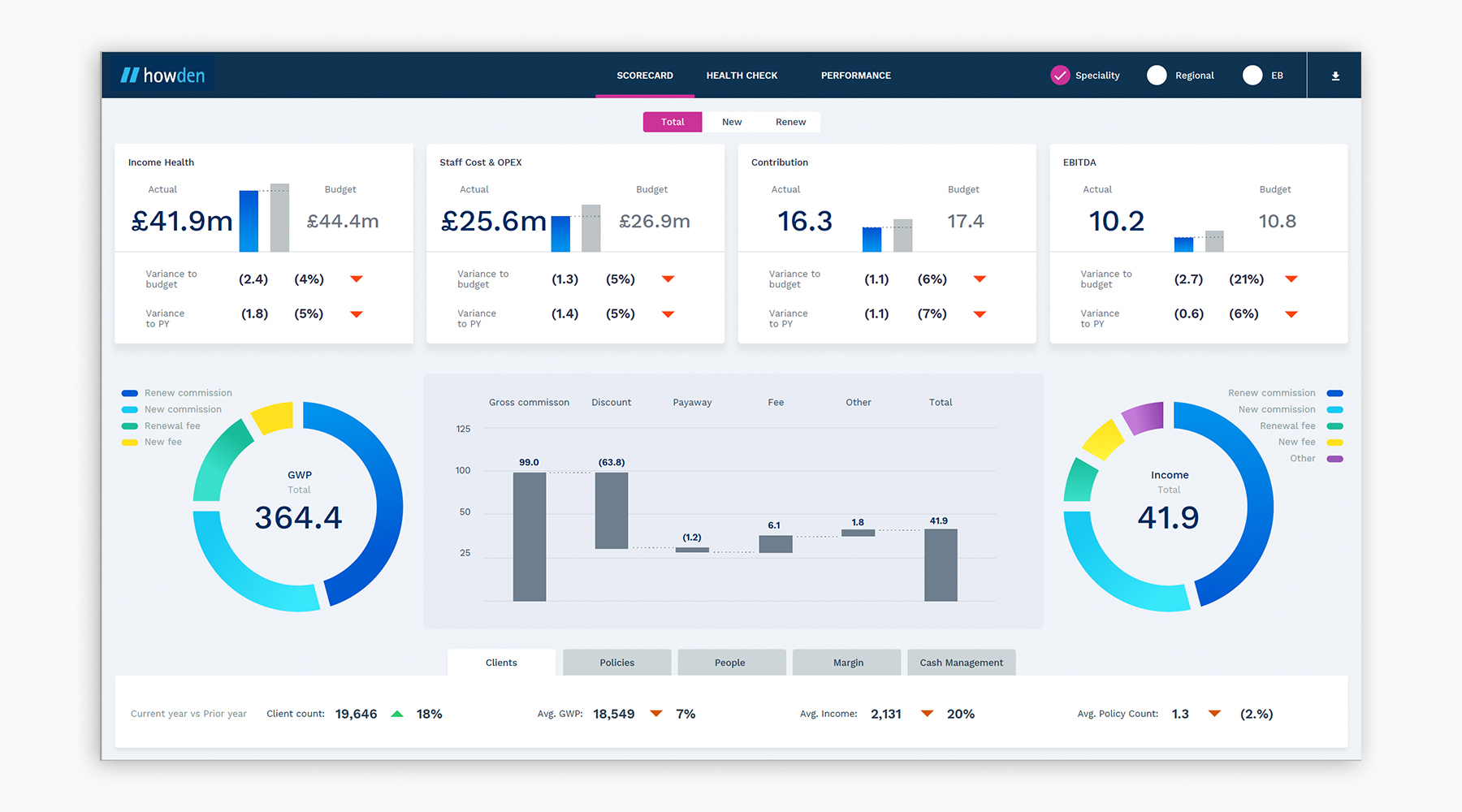Image resolution: width=1462 pixels, height=812 pixels.
Task: Click the Howden logo
Action: pos(162,76)
